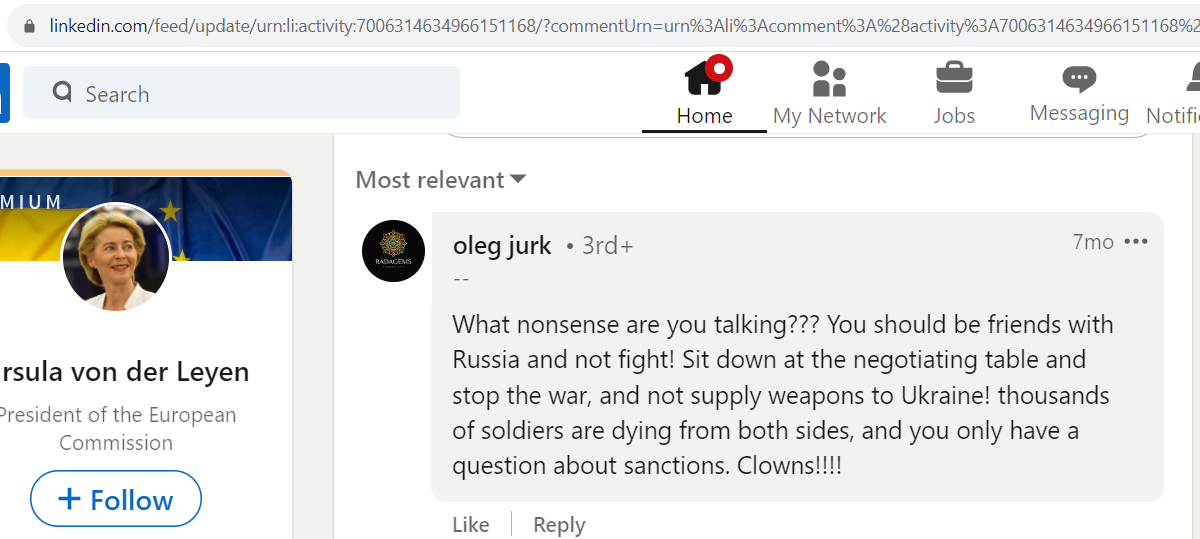Open the My Network icon
This screenshot has width=1200, height=539.
(829, 78)
